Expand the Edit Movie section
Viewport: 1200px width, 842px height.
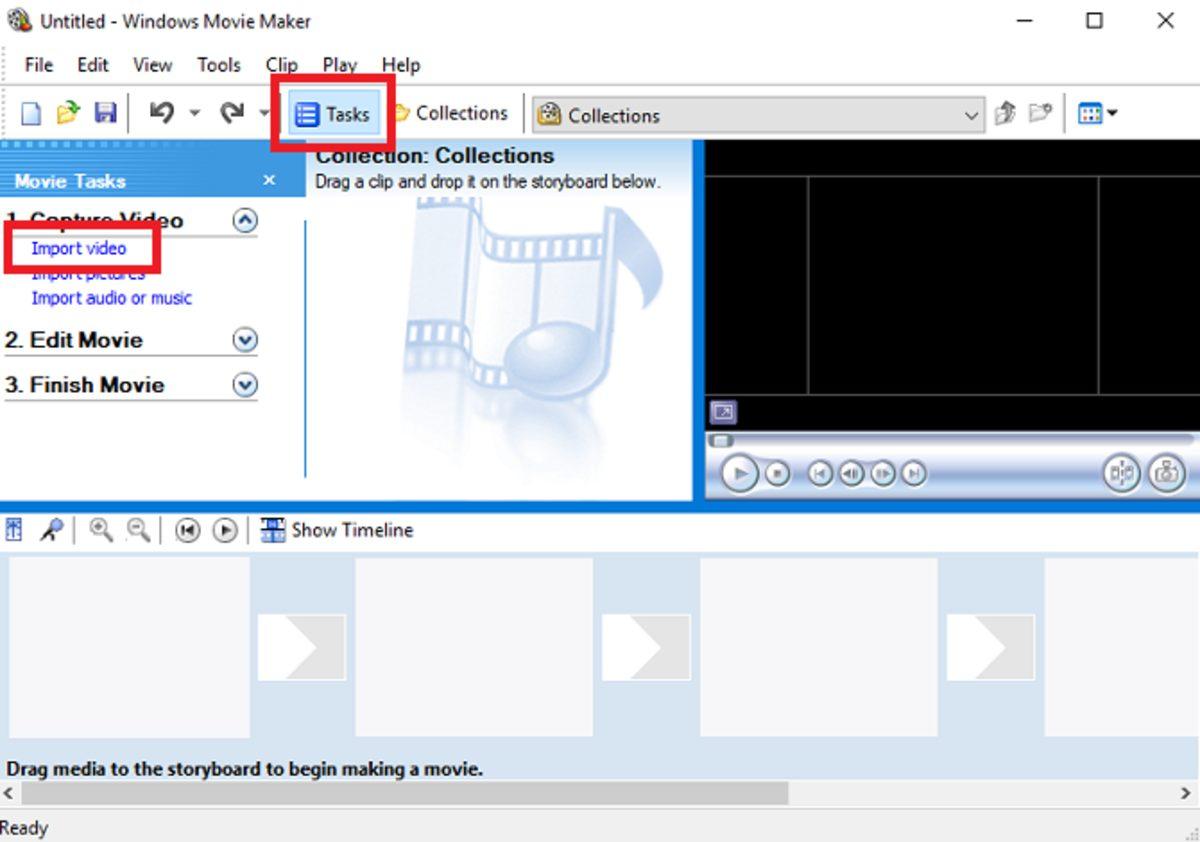[244, 341]
